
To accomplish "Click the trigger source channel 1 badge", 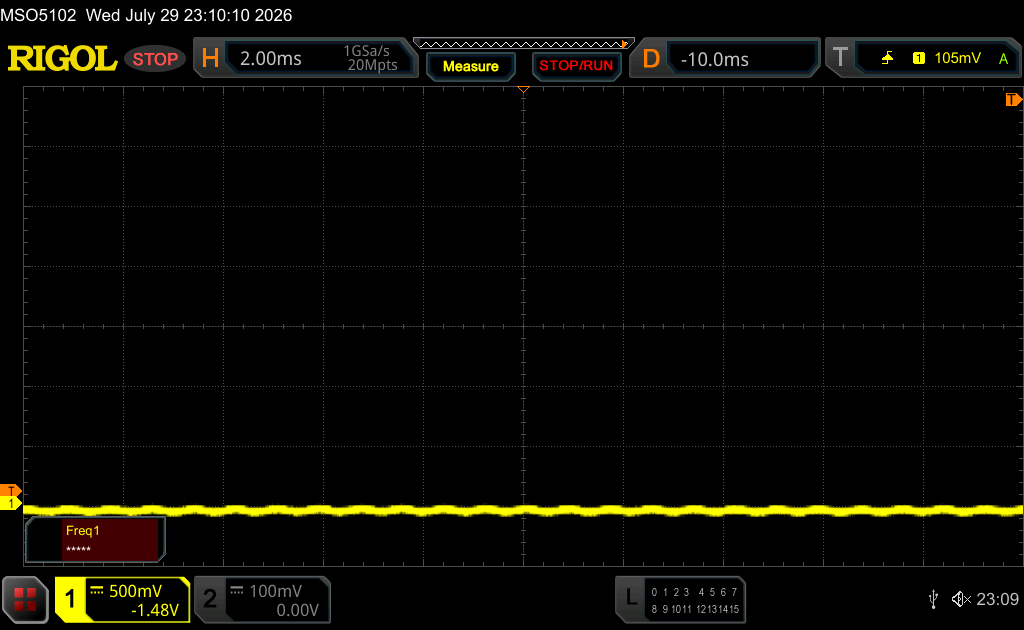I will (919, 58).
